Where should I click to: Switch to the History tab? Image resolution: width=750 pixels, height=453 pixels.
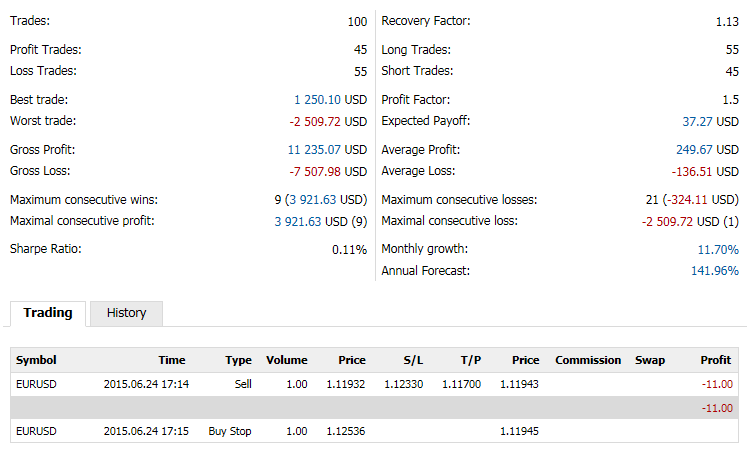pos(126,313)
